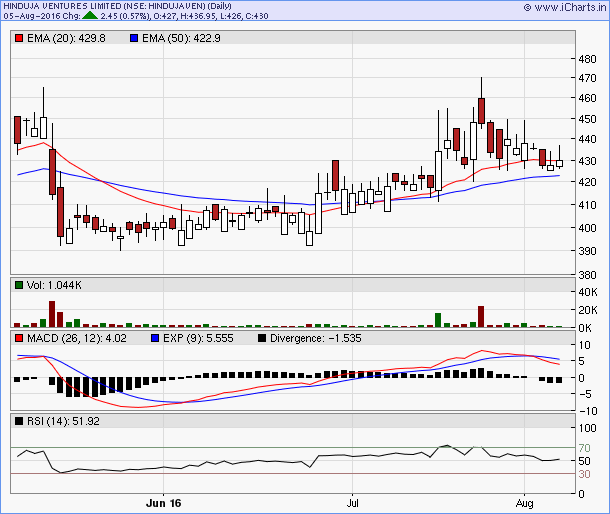The height and width of the screenshot is (514, 610).
Task: Click the HINDUJA VENTURES LIMITED chart title
Action: [117, 6]
